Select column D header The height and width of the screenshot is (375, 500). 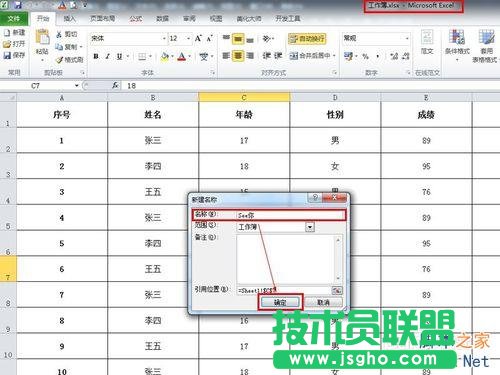(x=335, y=97)
